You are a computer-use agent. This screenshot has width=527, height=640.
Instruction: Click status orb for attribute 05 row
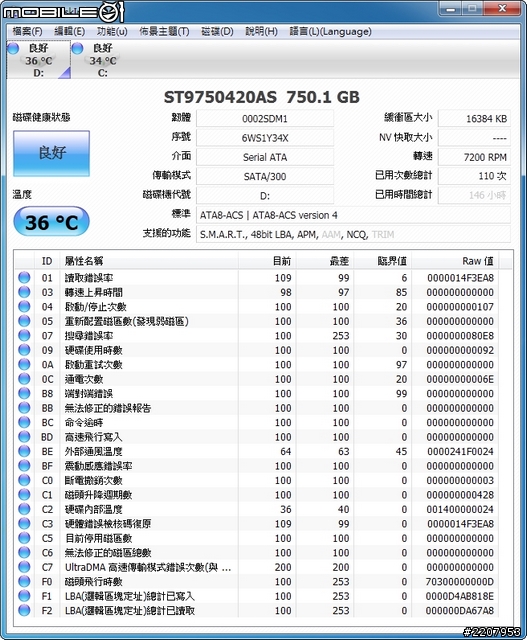click(24, 321)
